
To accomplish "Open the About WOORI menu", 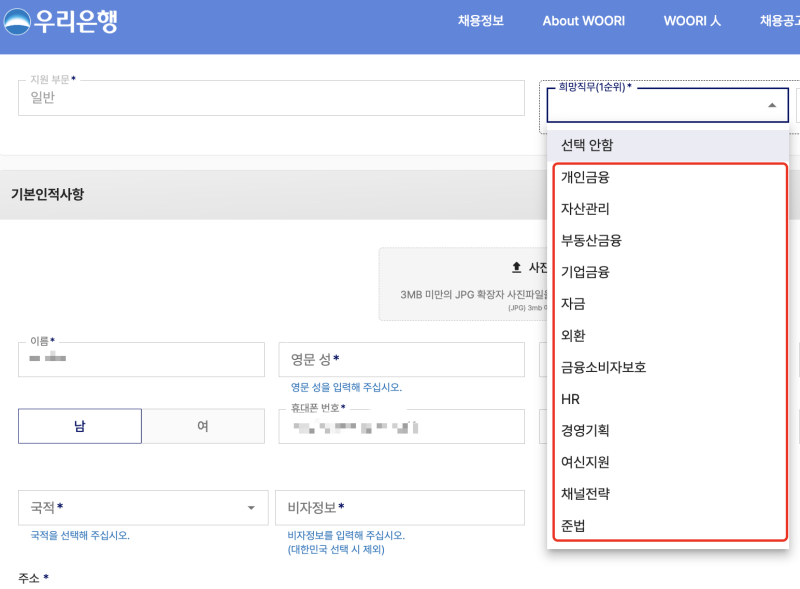I will coord(584,21).
